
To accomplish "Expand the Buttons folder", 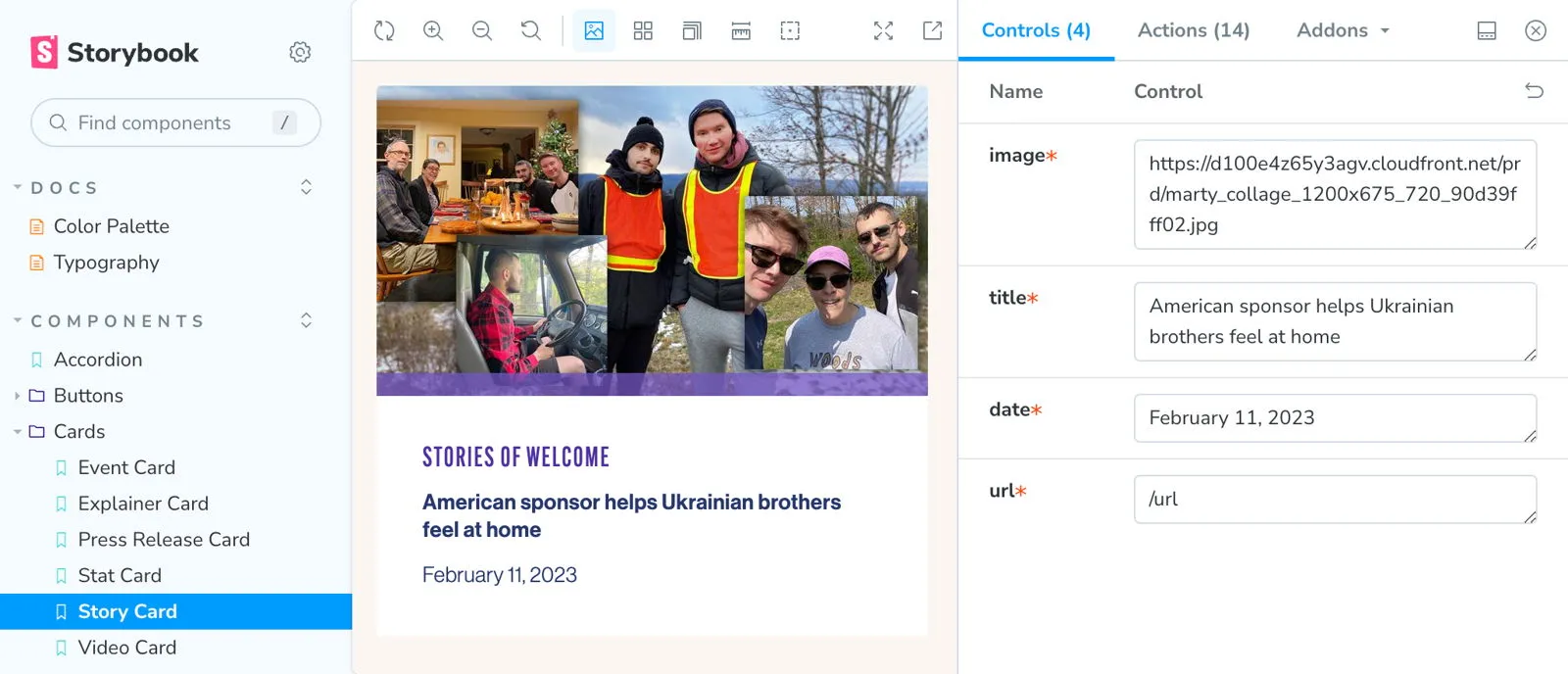I will pos(88,396).
